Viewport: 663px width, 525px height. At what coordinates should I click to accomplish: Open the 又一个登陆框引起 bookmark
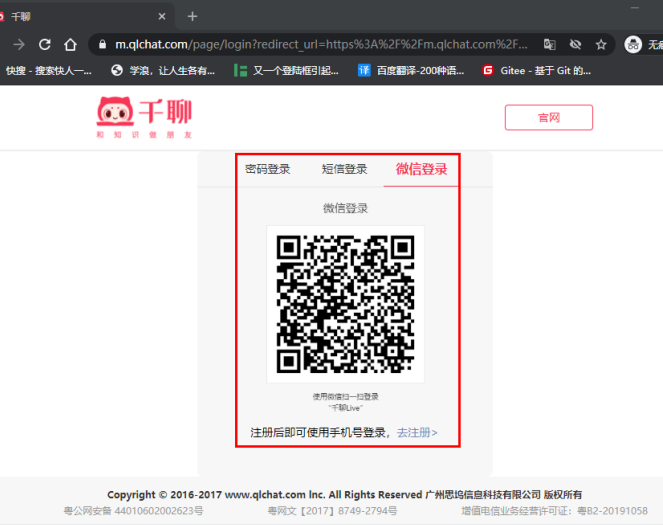[286, 71]
